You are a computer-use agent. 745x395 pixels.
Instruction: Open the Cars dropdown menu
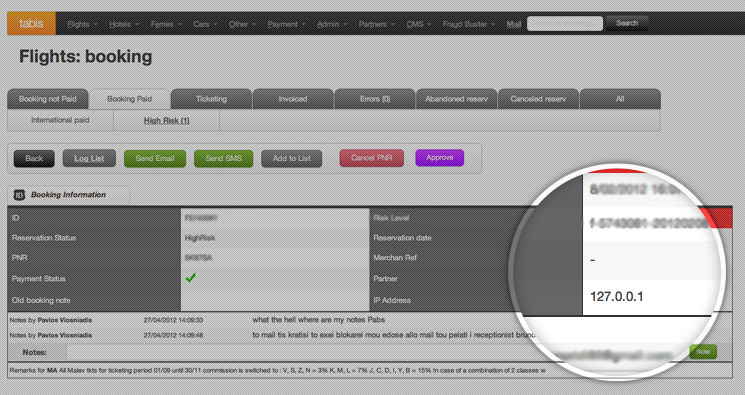(x=205, y=24)
